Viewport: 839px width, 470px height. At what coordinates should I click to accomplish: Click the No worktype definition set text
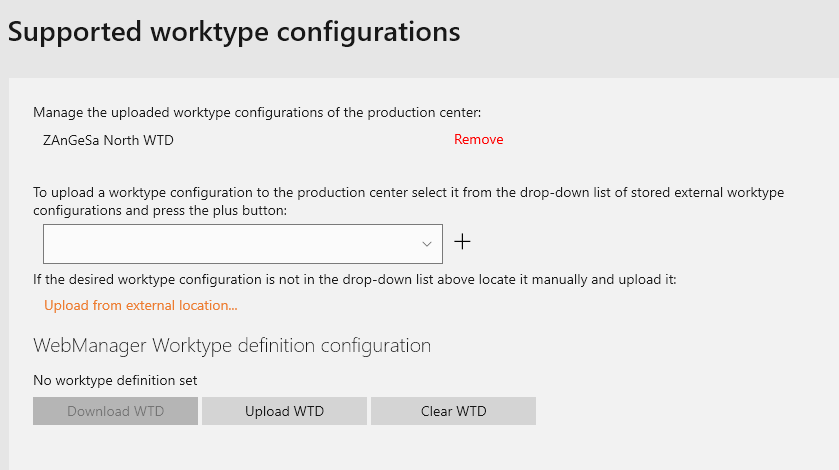point(115,381)
